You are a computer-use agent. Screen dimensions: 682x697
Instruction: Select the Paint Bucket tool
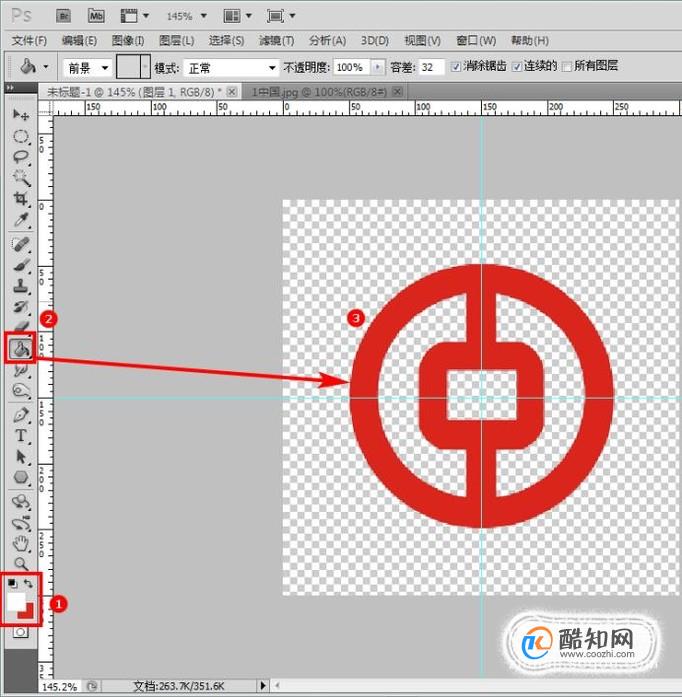(x=20, y=348)
